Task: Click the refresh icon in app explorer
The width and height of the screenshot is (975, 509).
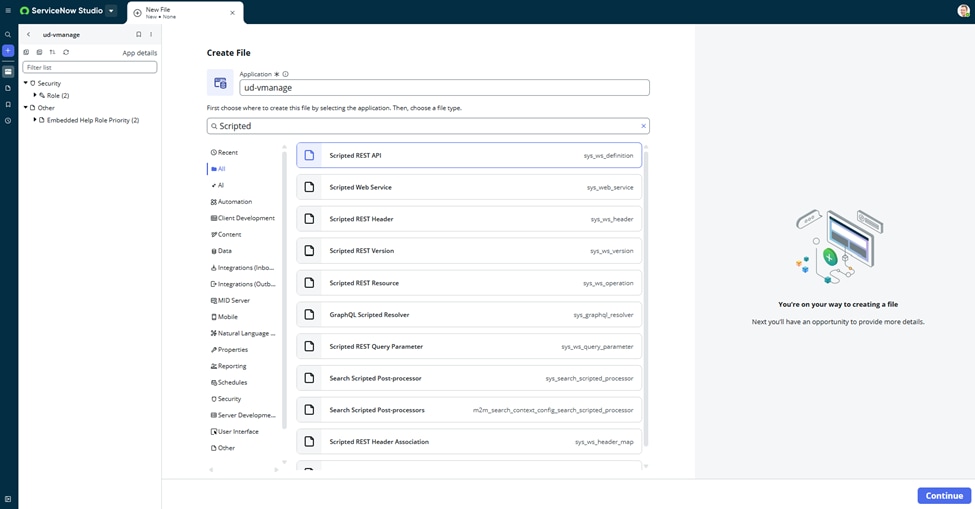Action: point(66,52)
